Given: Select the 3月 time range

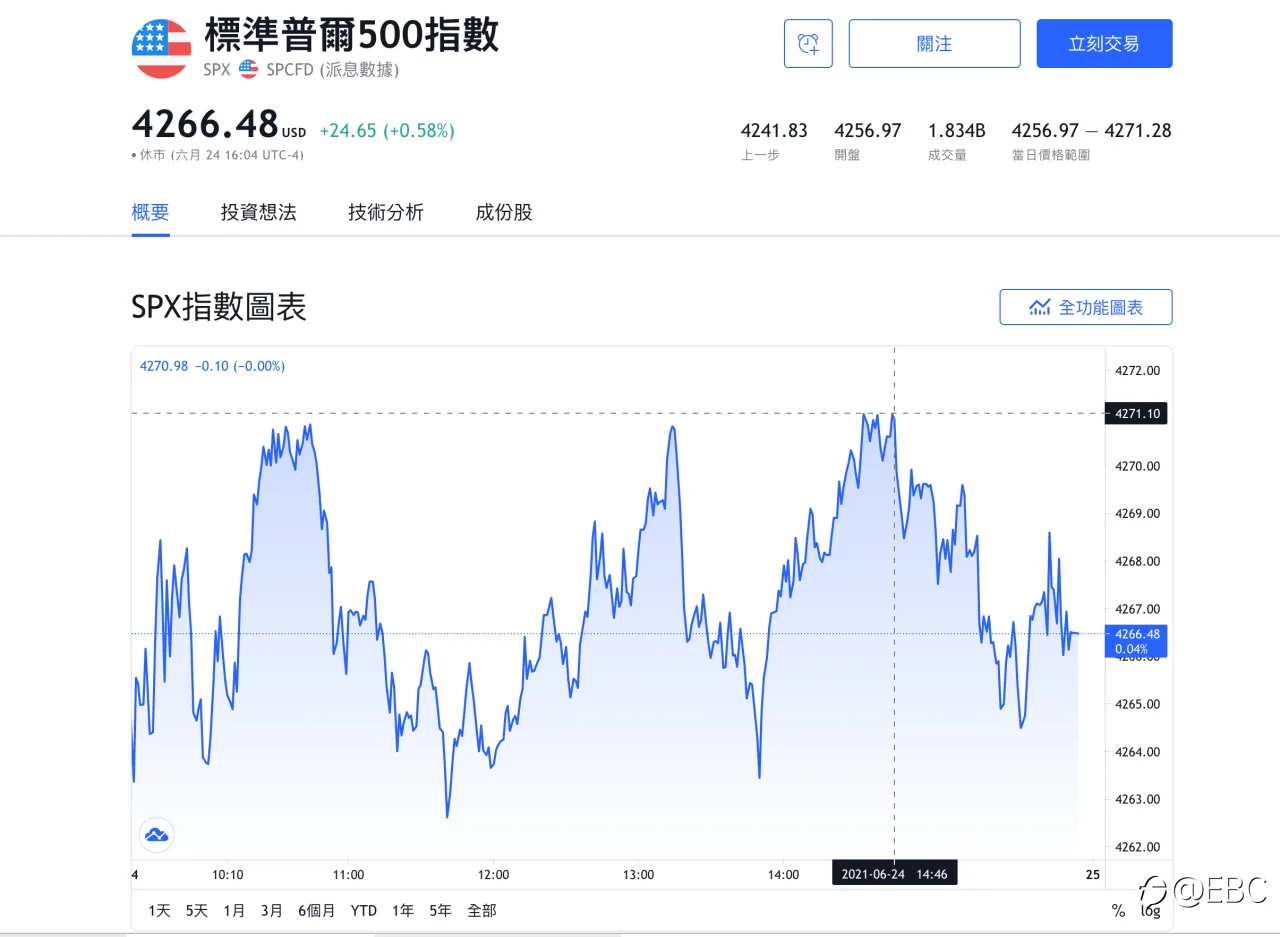Looking at the screenshot, I should 272,911.
